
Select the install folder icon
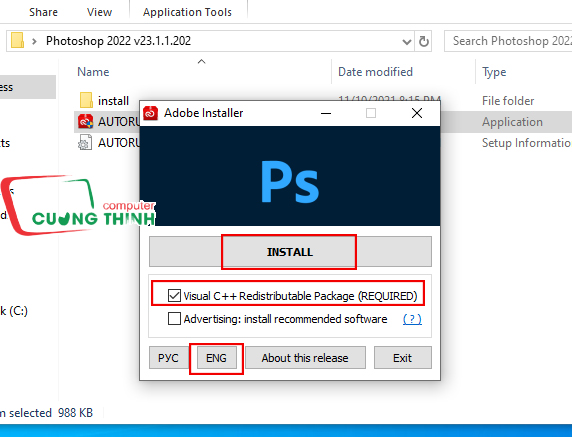86,100
